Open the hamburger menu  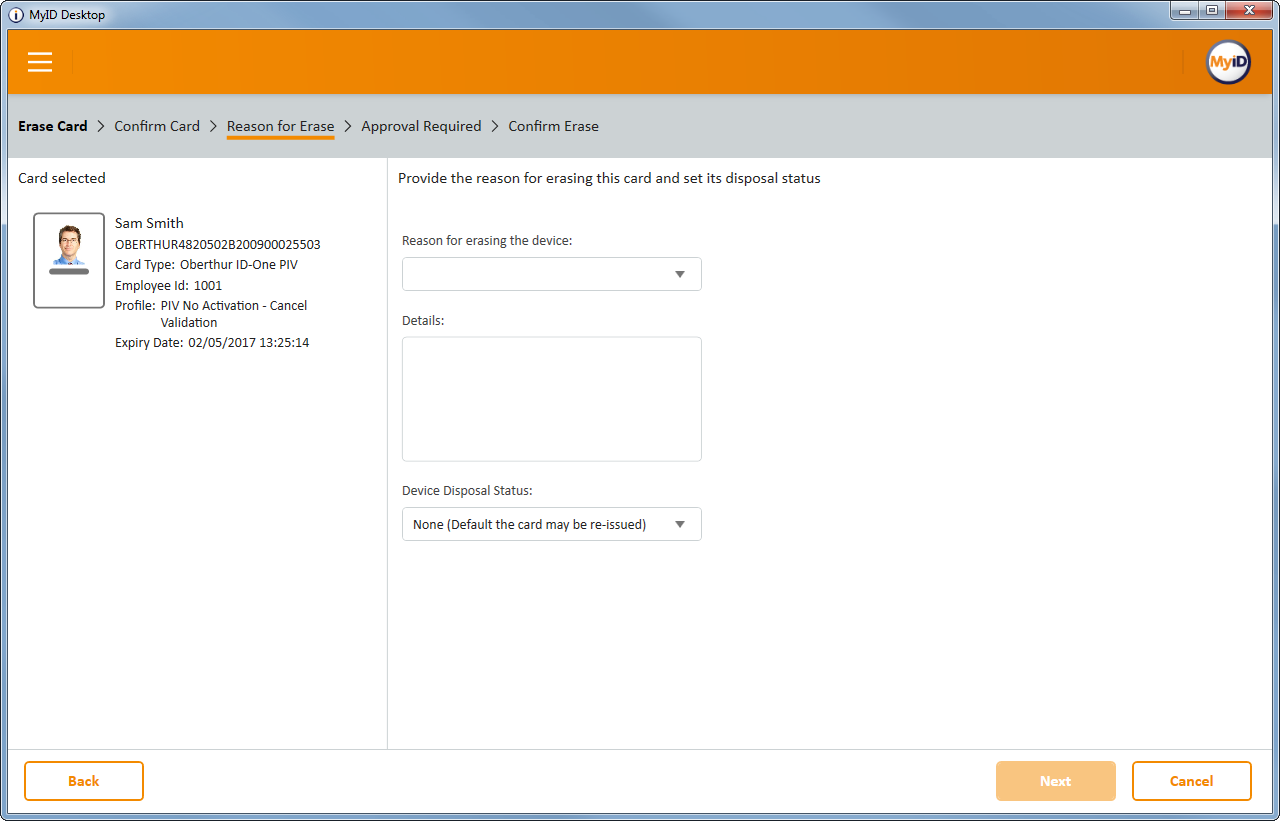point(40,62)
